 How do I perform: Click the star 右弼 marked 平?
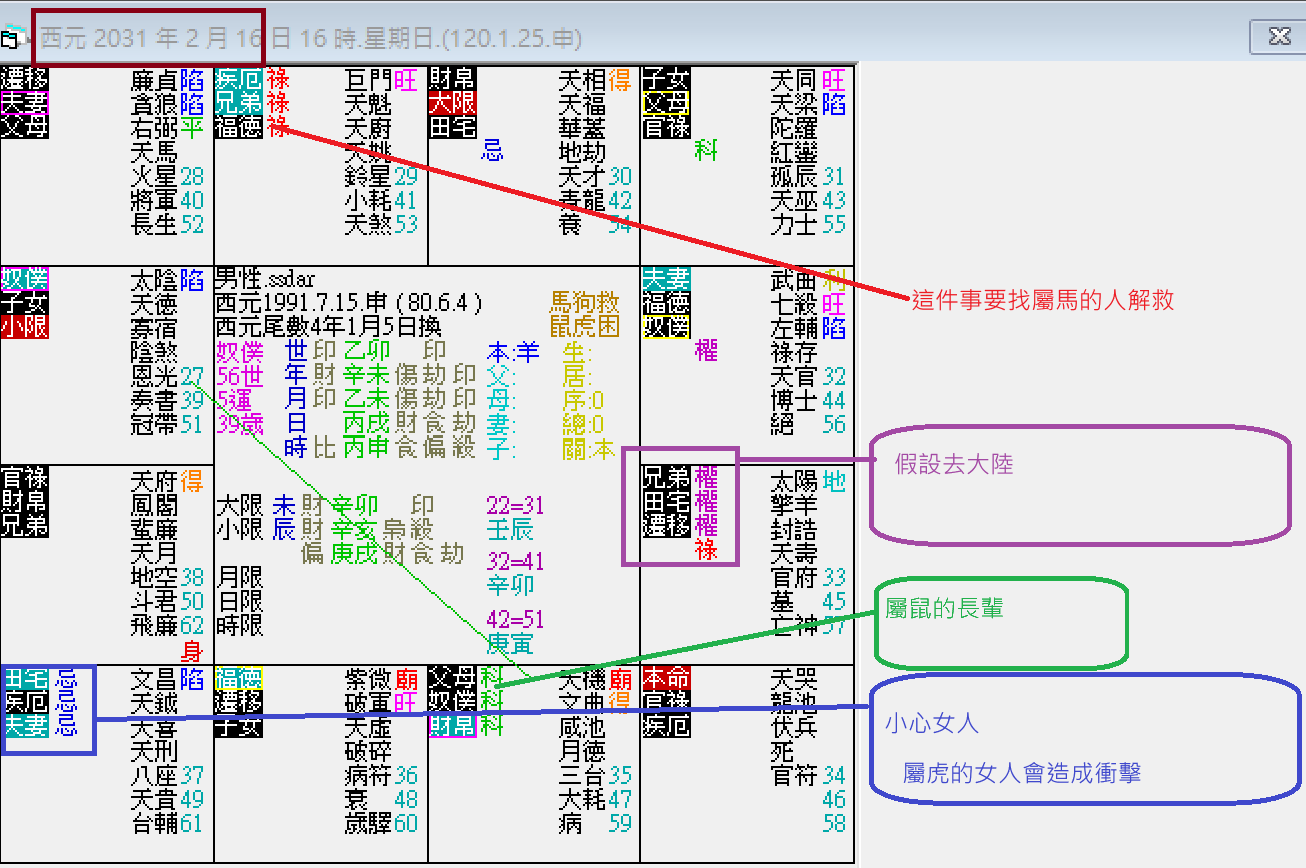click(x=155, y=128)
